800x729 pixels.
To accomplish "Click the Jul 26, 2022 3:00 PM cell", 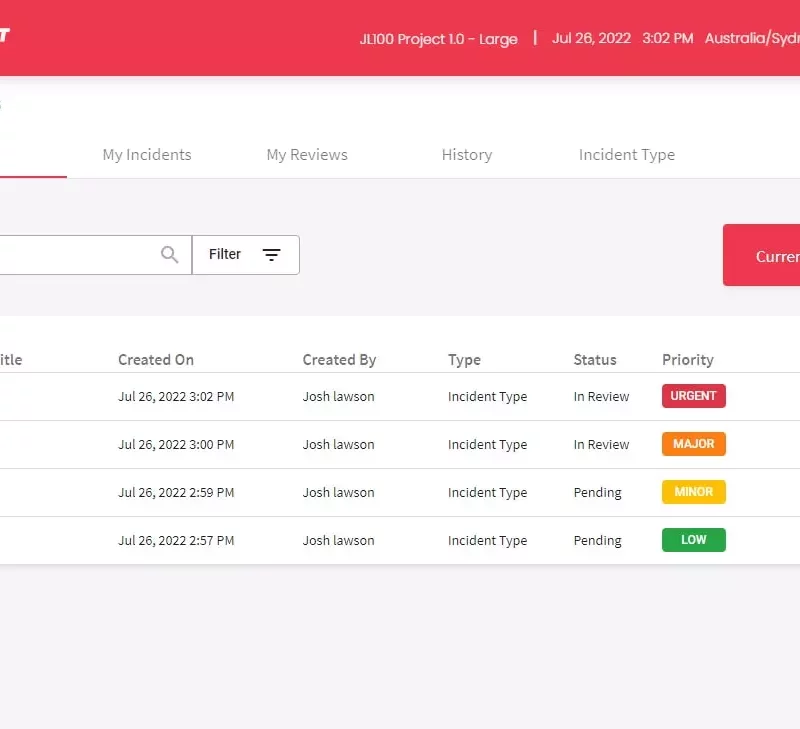I will 176,444.
